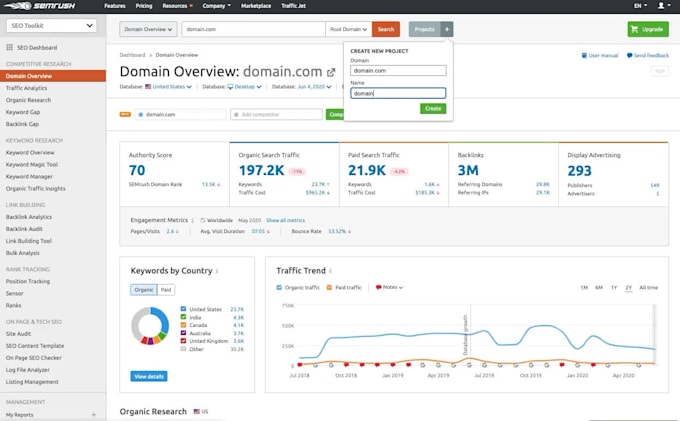Open the EN language dropdown
This screenshot has height=421, width=680.
[640, 6]
